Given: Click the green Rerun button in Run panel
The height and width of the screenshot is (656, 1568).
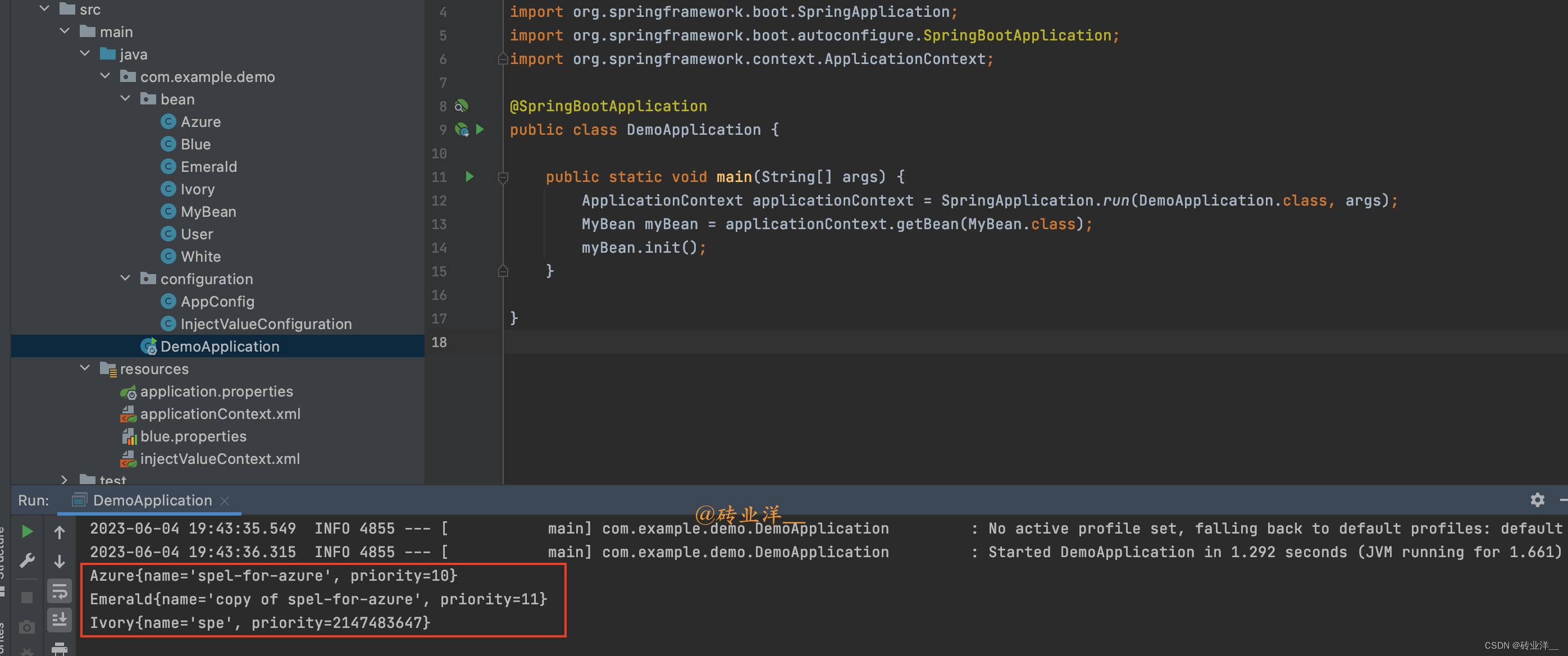Looking at the screenshot, I should 27,531.
